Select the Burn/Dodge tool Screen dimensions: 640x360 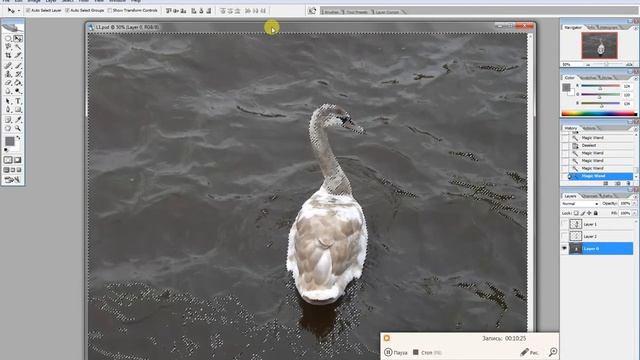18,91
